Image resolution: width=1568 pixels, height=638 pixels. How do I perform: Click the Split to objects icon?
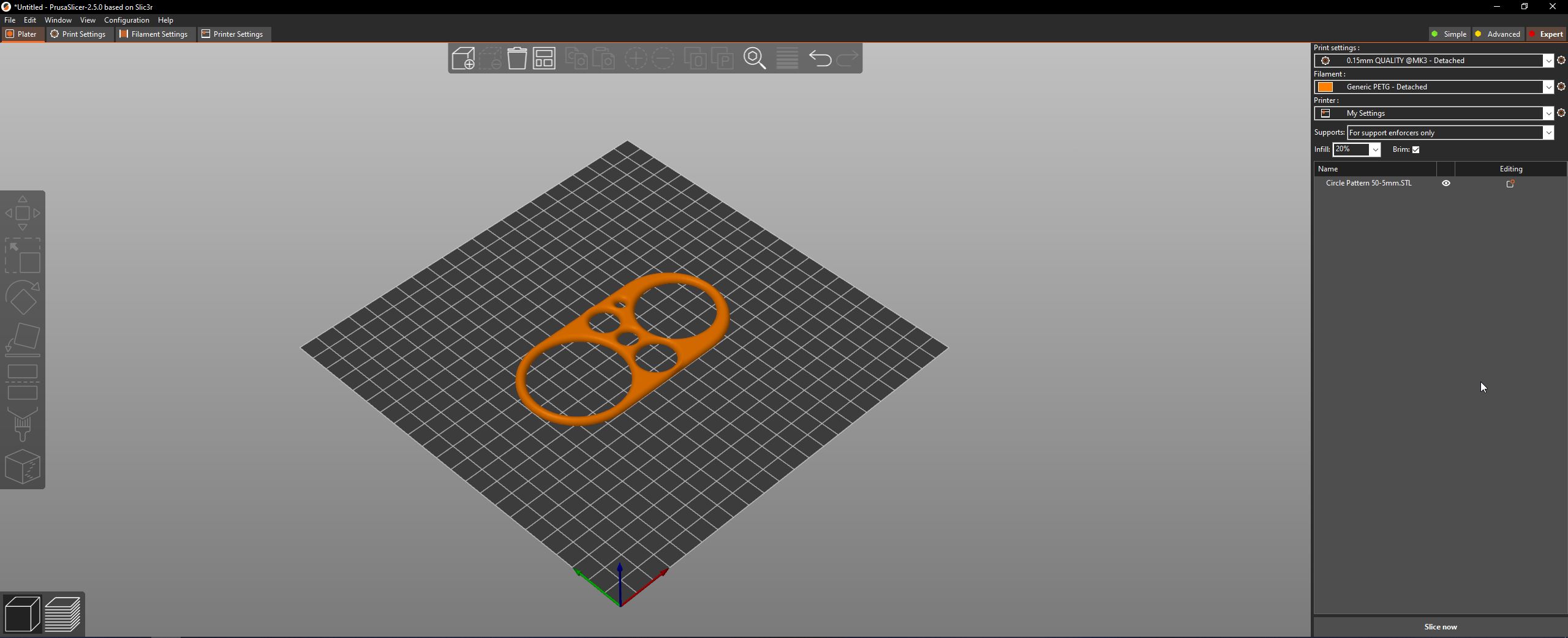point(695,58)
